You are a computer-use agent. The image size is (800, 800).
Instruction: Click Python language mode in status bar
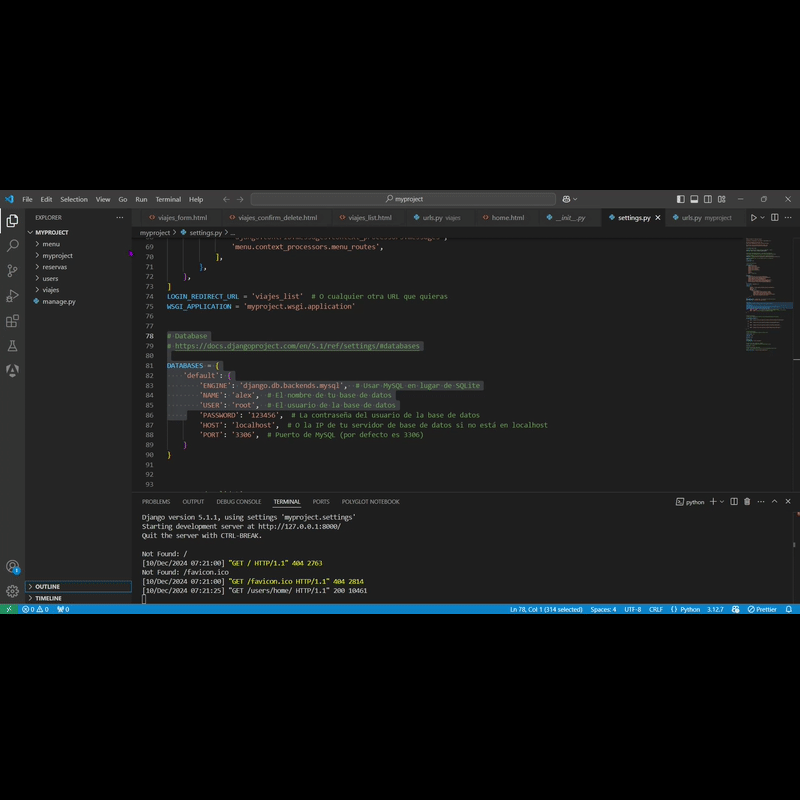[x=690, y=609]
